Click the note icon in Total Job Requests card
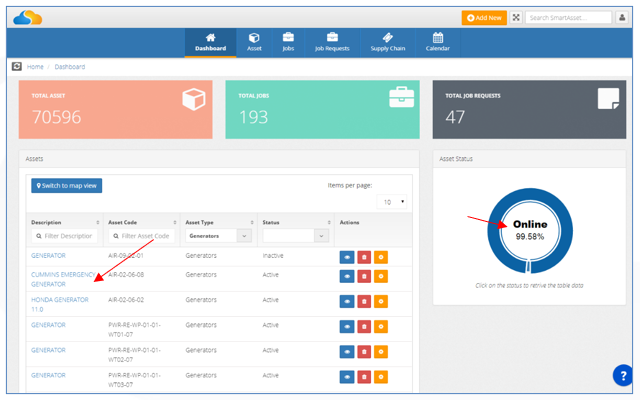Viewport: 640px width, 400px height. click(x=609, y=98)
